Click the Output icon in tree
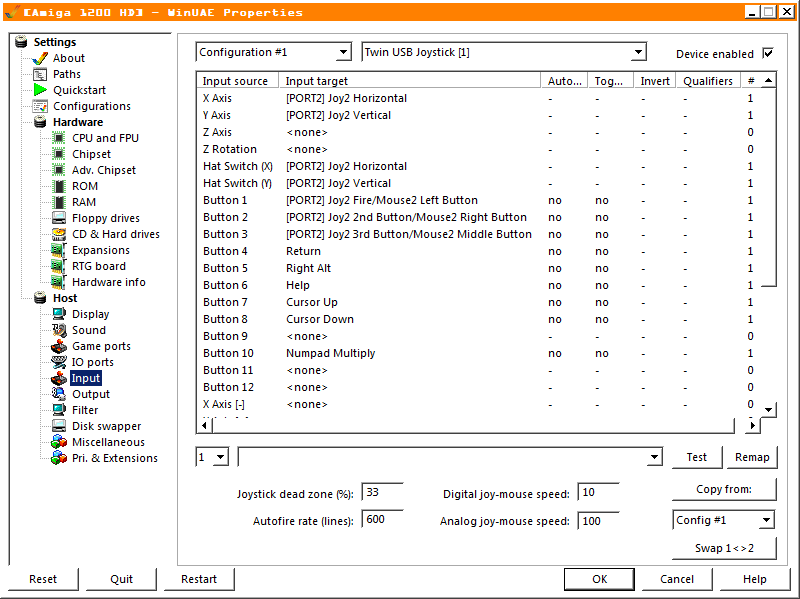800x599 pixels. (x=59, y=394)
